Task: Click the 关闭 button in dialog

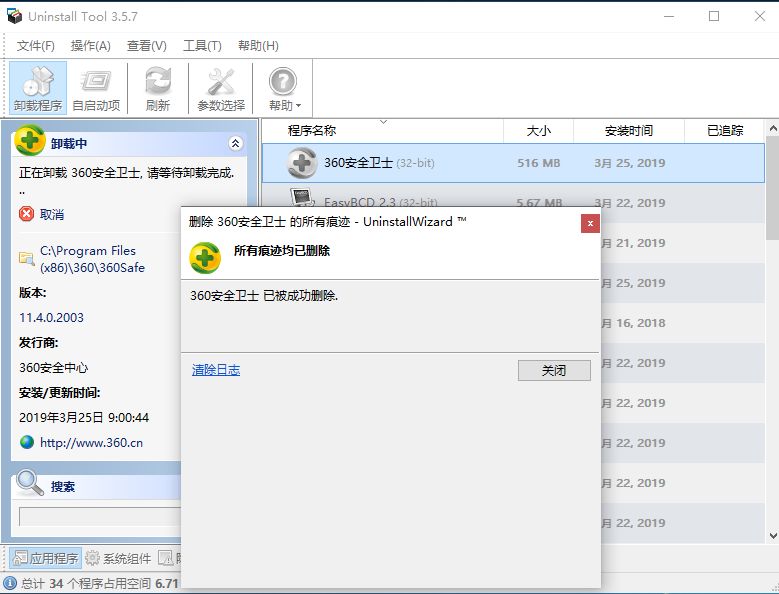Action: 554,371
